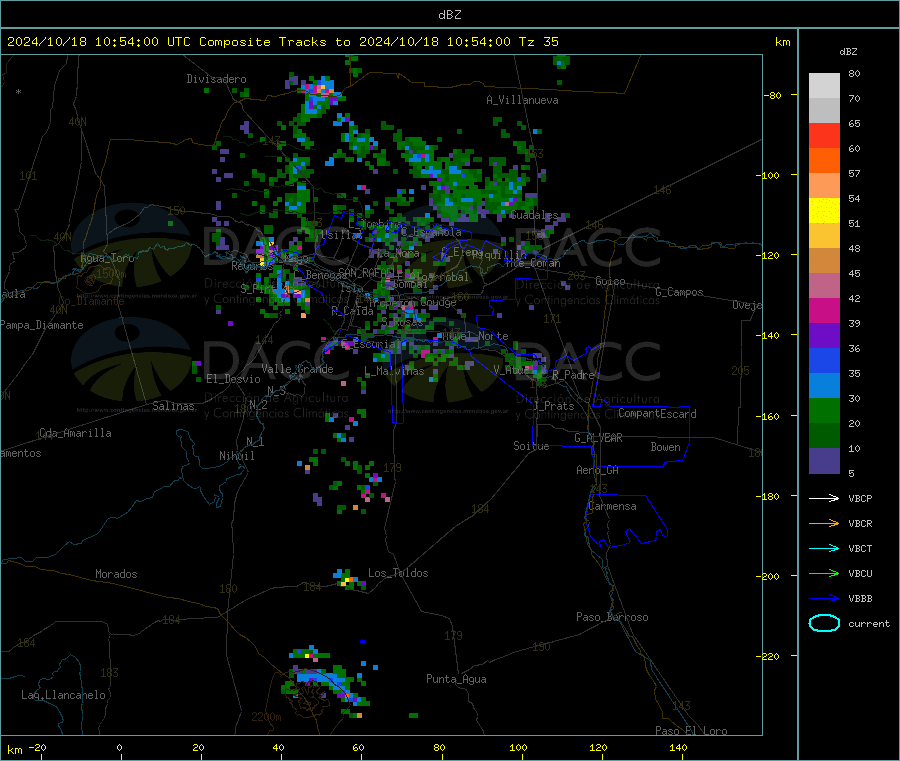Image resolution: width=900 pixels, height=761 pixels.
Task: Click the 'El_Desvio' map label
Action: click(x=233, y=379)
